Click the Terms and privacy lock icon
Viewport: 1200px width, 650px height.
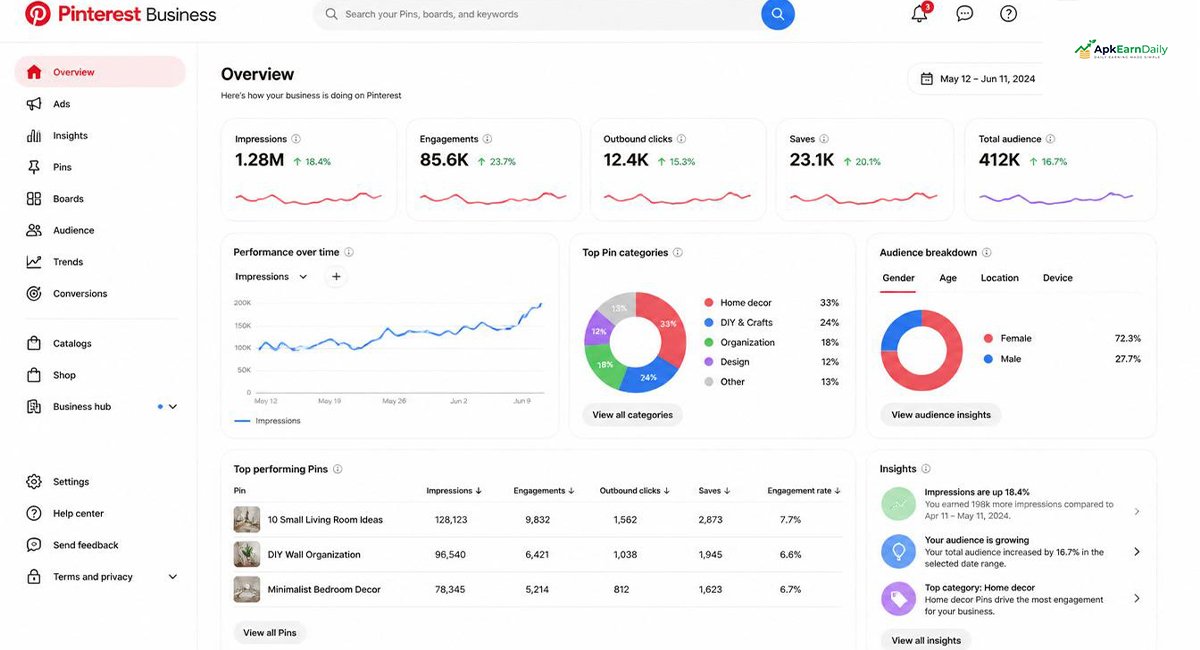coord(34,577)
